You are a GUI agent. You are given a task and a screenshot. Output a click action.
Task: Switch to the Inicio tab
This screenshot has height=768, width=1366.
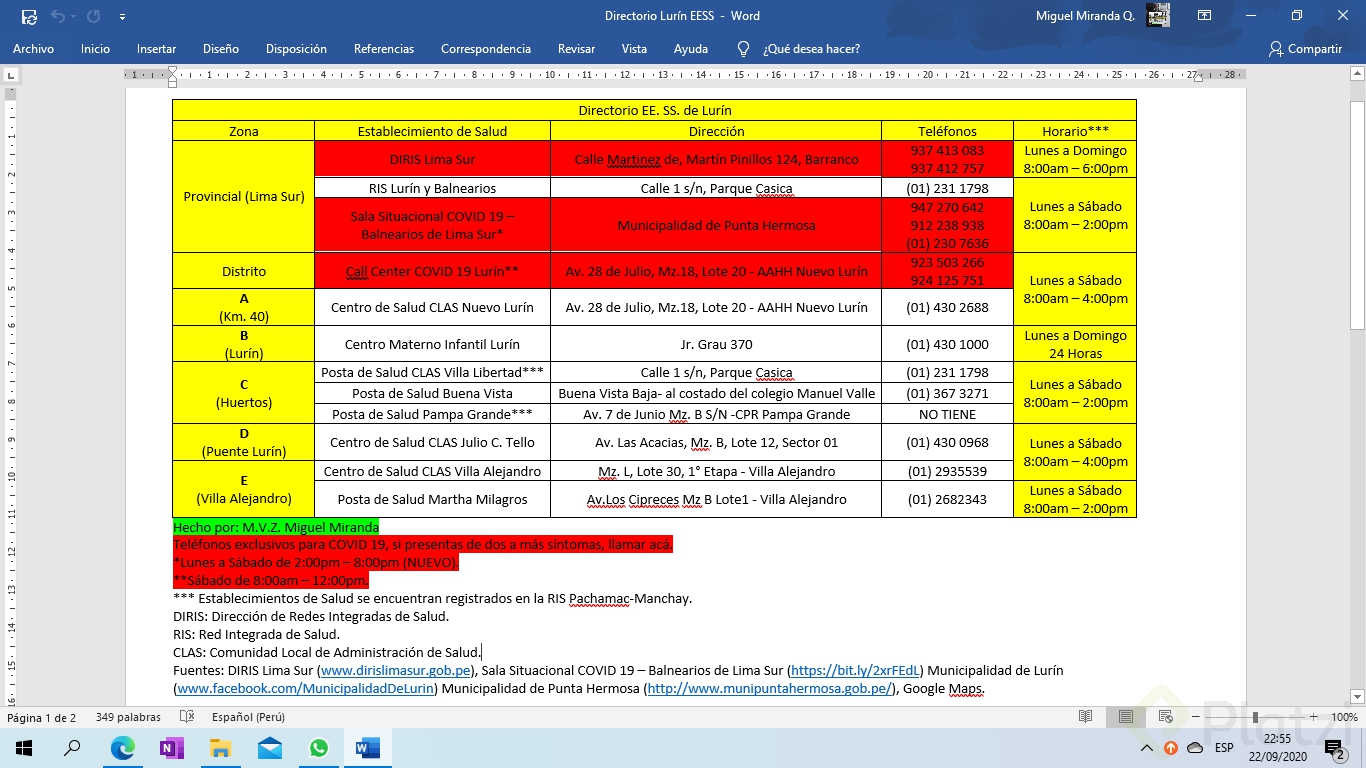95,49
